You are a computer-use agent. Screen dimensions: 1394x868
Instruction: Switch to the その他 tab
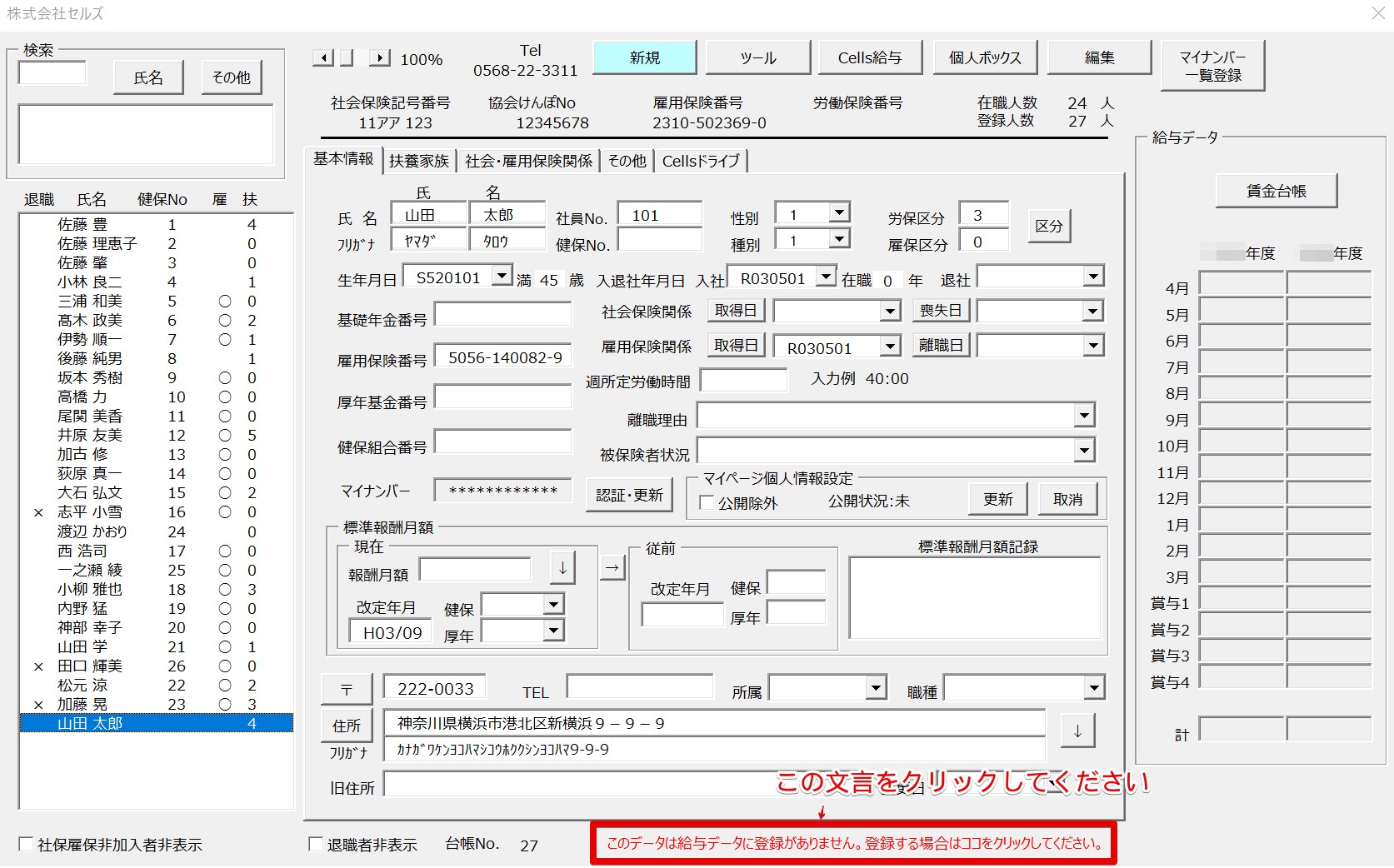coord(627,161)
